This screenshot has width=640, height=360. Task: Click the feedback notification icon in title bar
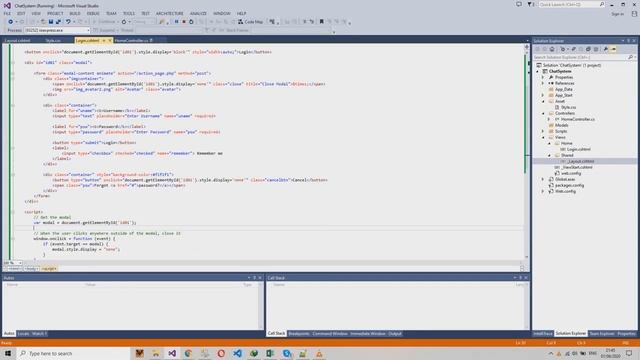[519, 4]
